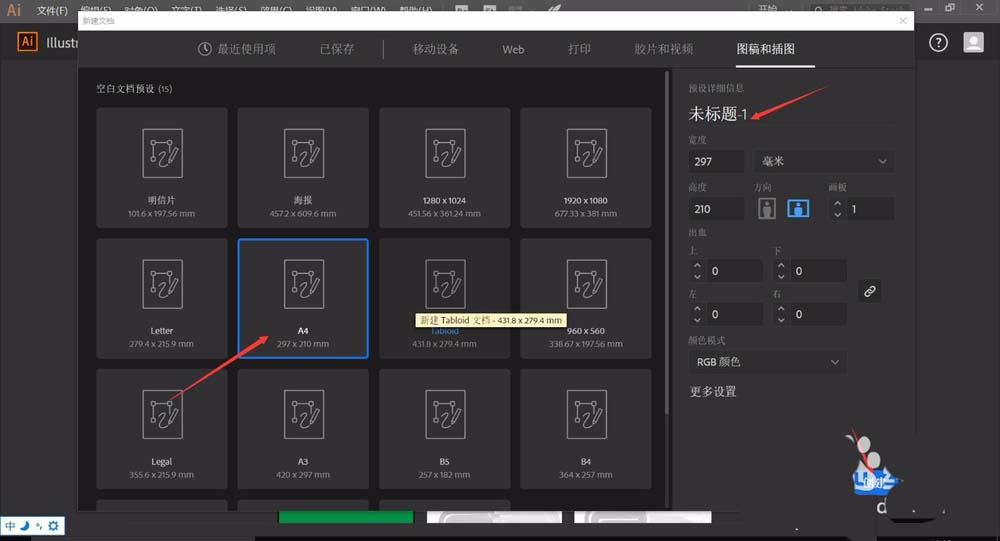Select the 明信片 postcard preset
Image resolution: width=1000 pixels, height=541 pixels.
coord(161,168)
